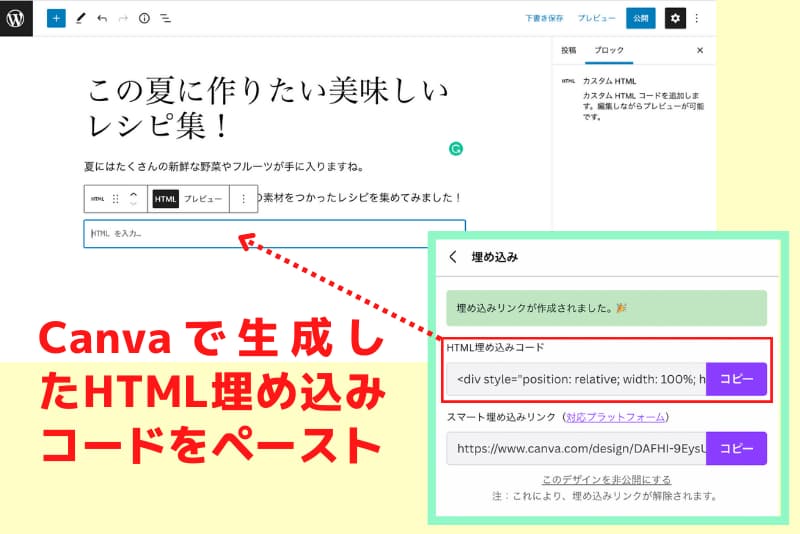Open the document details info icon

click(x=144, y=18)
